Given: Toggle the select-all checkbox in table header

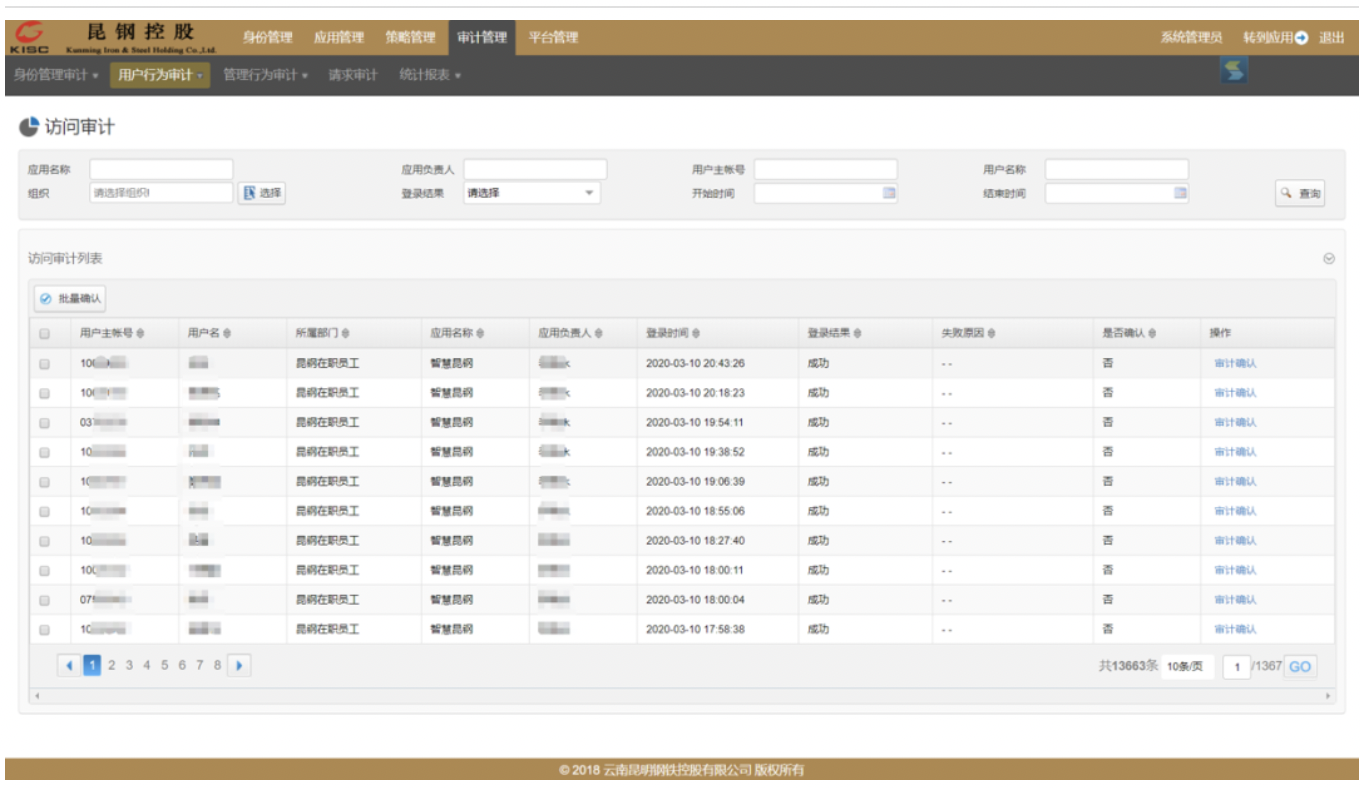Looking at the screenshot, I should [44, 334].
